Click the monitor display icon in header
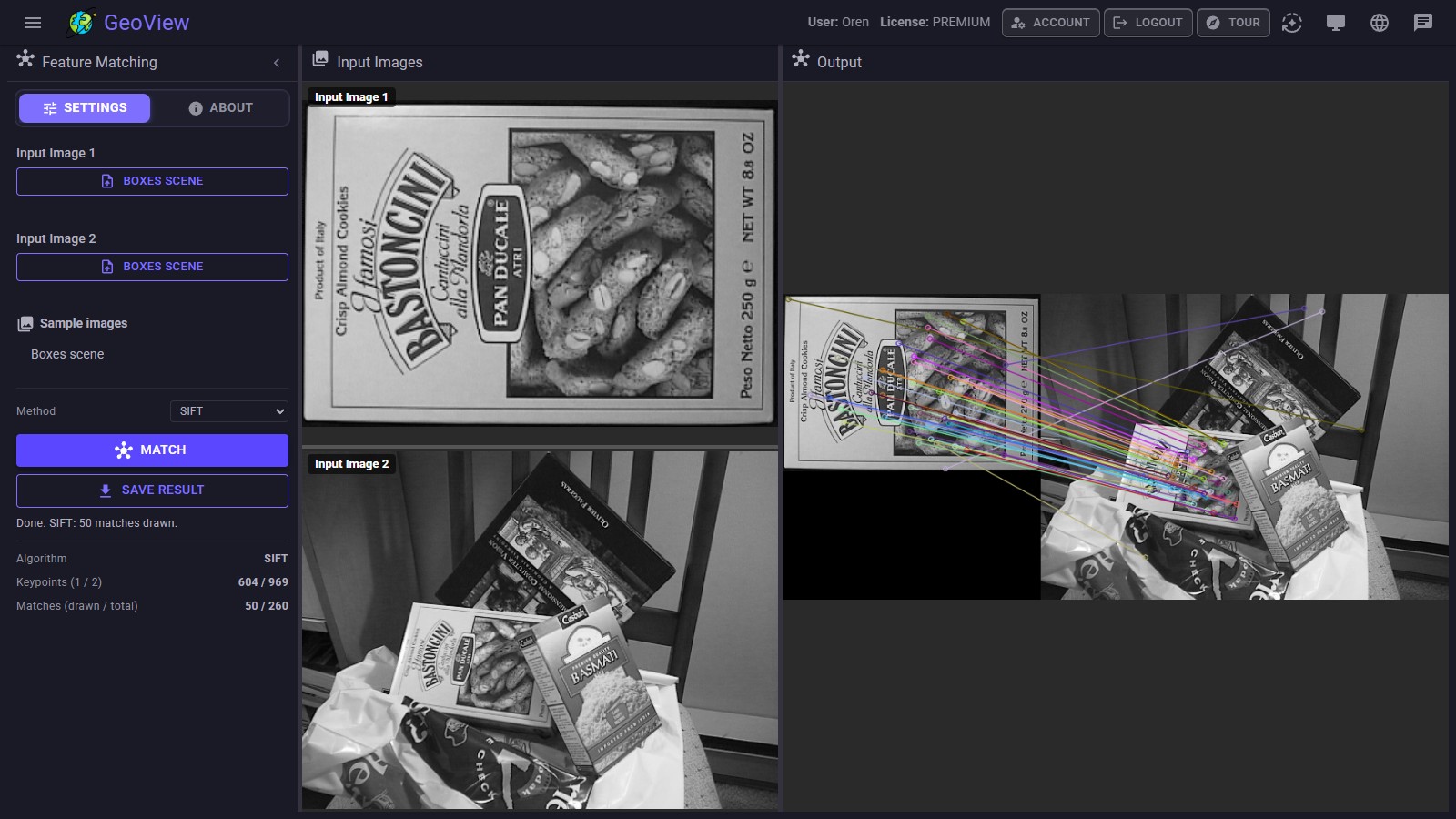Viewport: 1456px width, 819px height. tap(1336, 23)
